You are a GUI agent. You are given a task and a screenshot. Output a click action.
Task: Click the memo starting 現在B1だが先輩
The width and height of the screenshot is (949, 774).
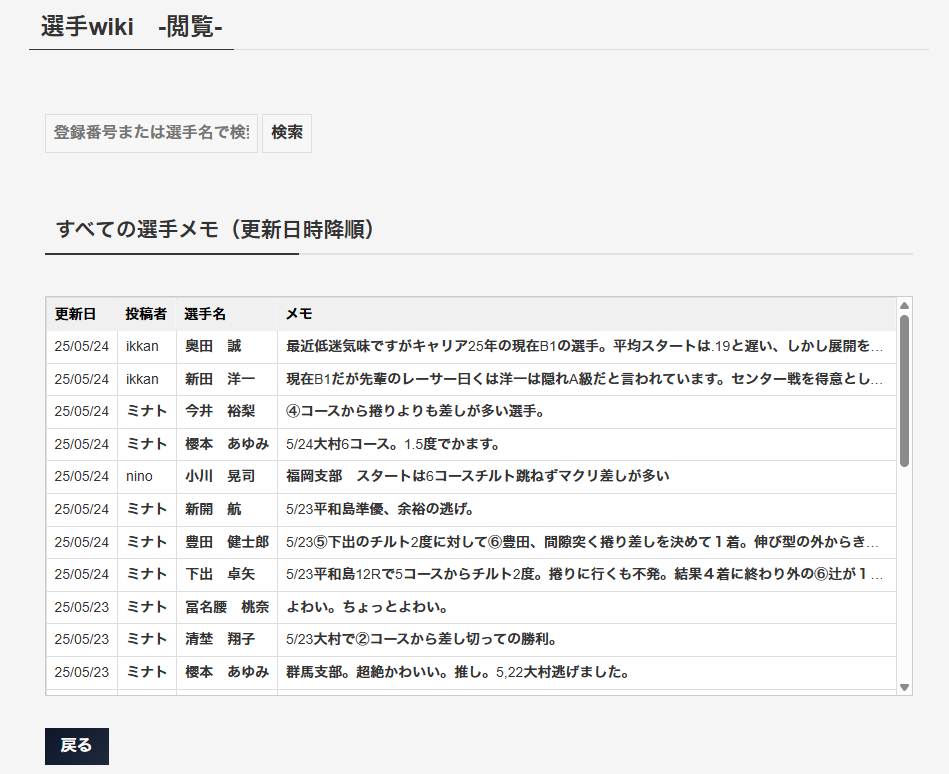(x=585, y=379)
